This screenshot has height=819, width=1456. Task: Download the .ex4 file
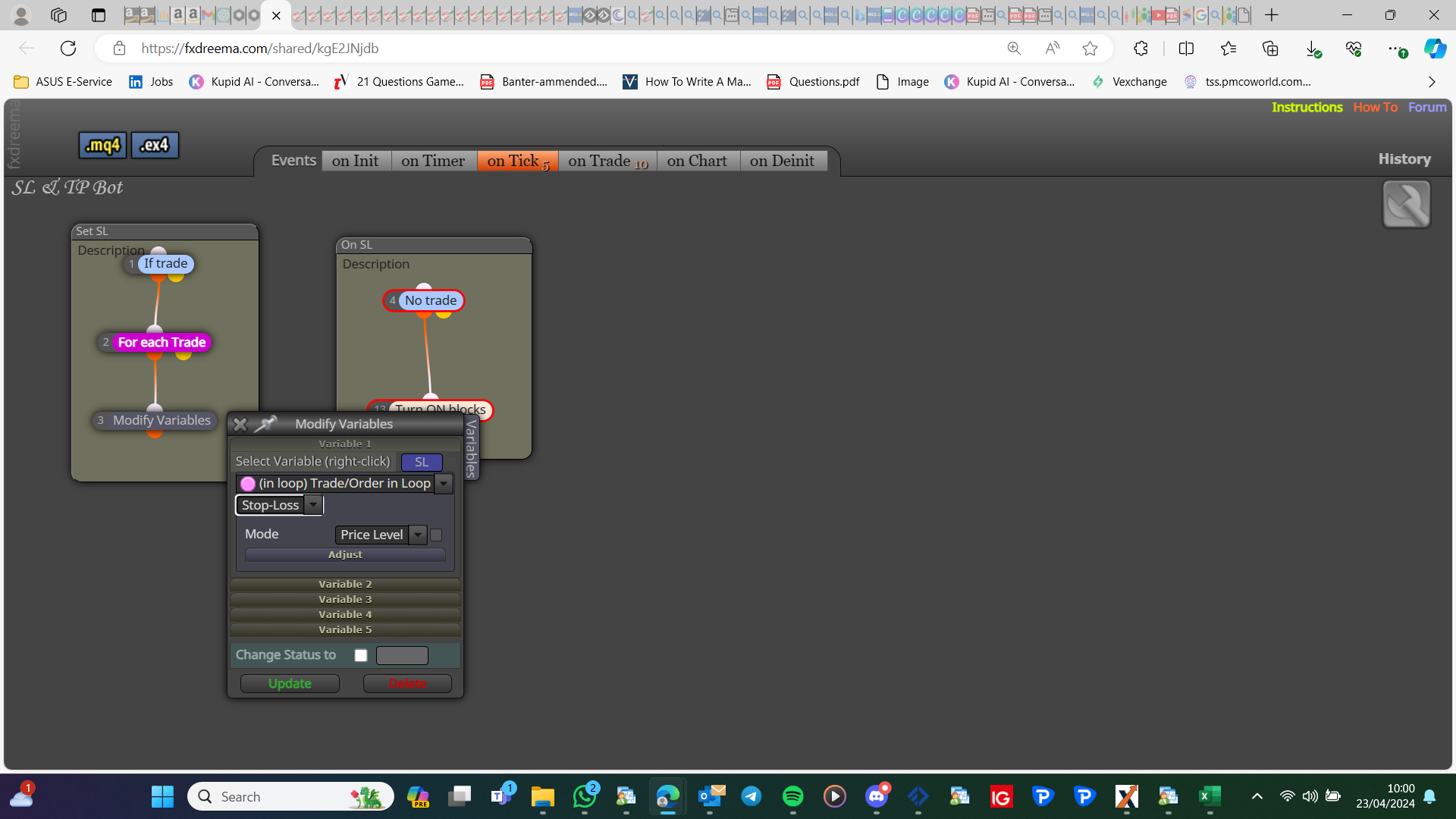(x=155, y=145)
